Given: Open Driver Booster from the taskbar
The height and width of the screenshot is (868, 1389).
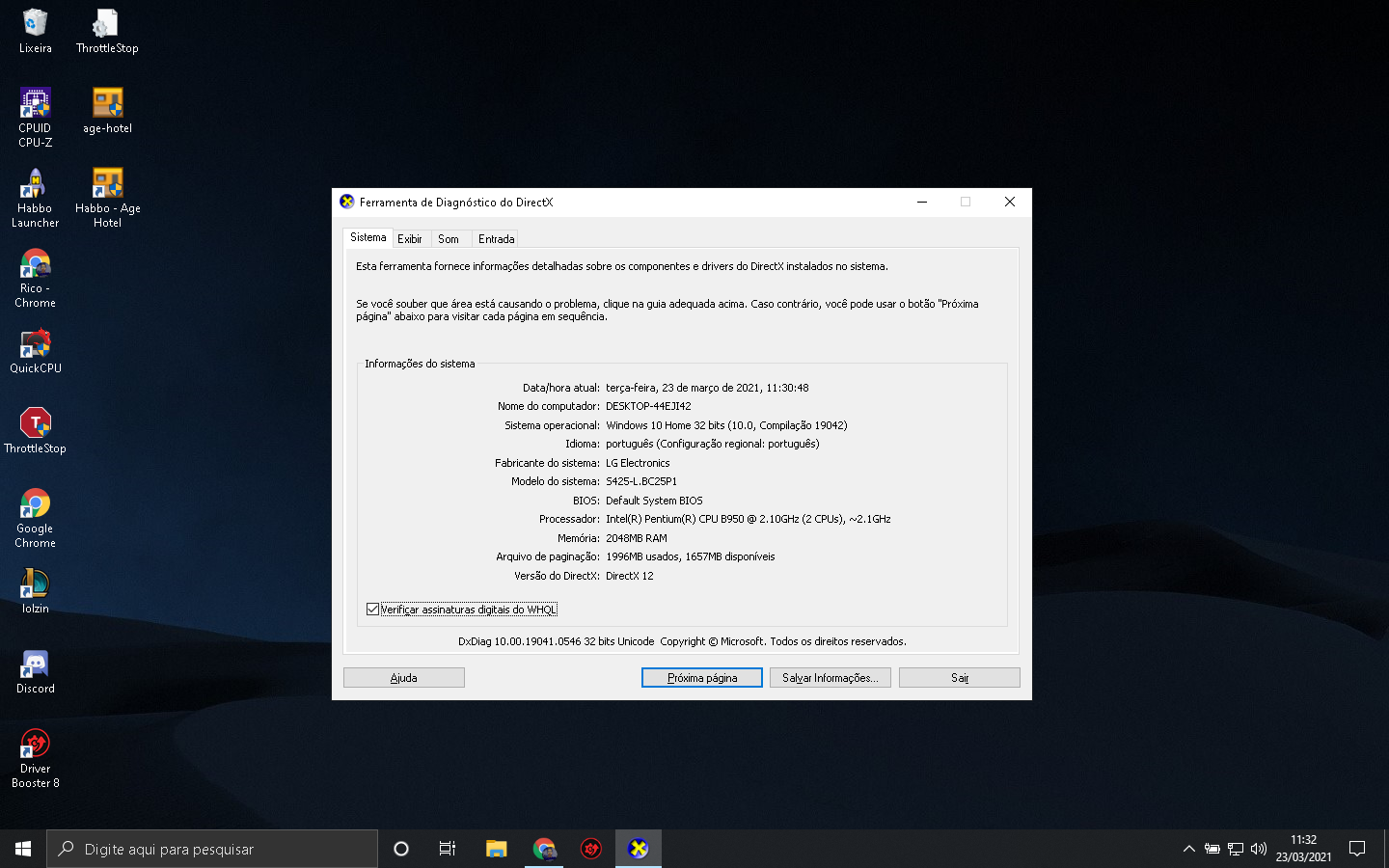Looking at the screenshot, I should [x=591, y=849].
